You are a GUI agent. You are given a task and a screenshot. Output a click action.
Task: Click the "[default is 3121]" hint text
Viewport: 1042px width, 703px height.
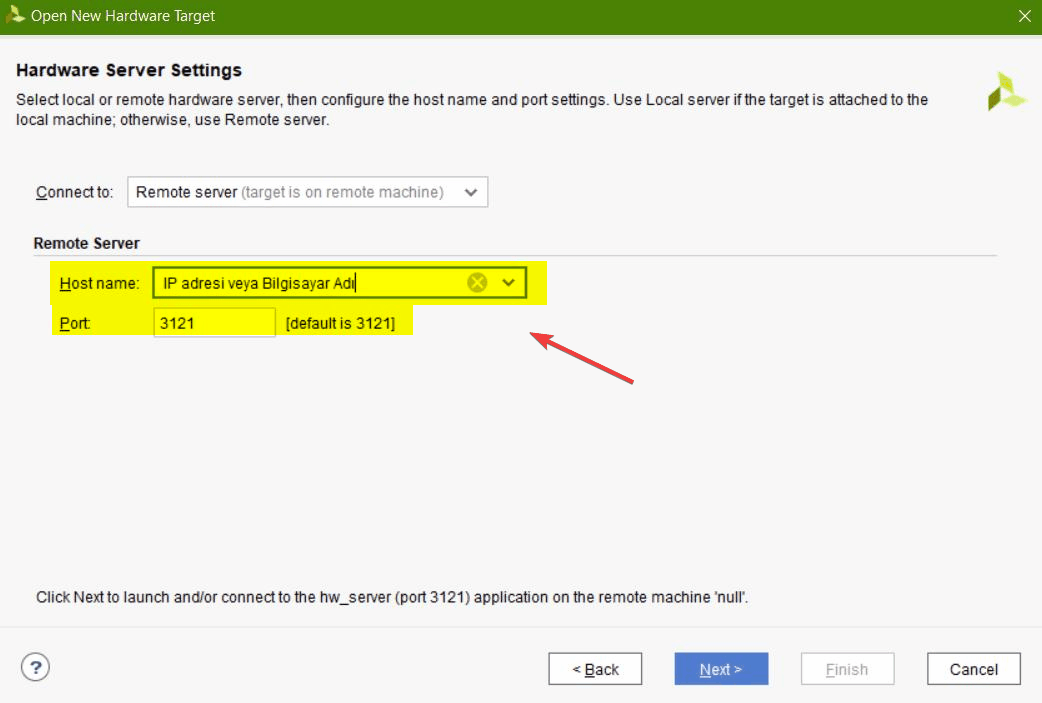tap(340, 323)
